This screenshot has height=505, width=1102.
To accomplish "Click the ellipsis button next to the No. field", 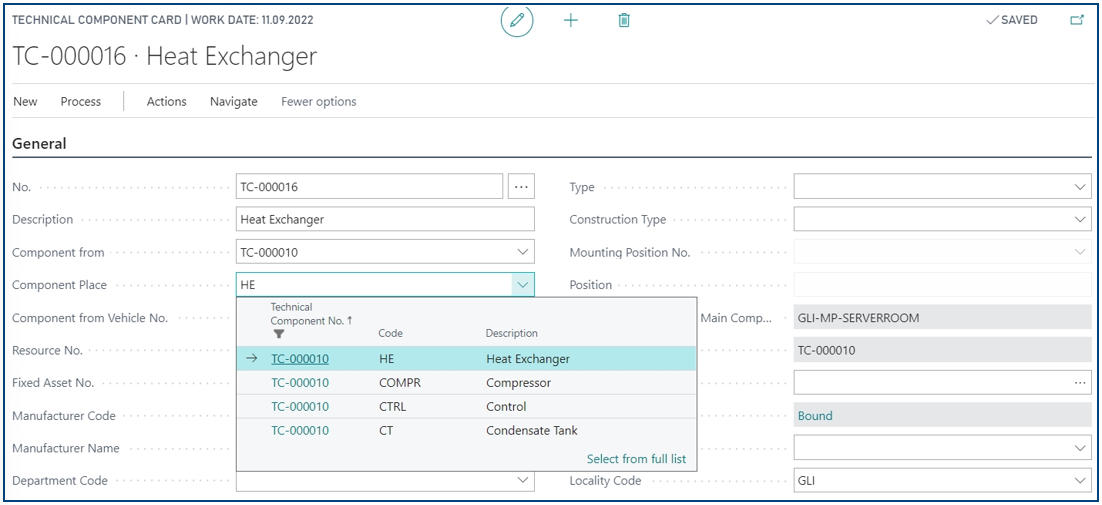I will [521, 187].
